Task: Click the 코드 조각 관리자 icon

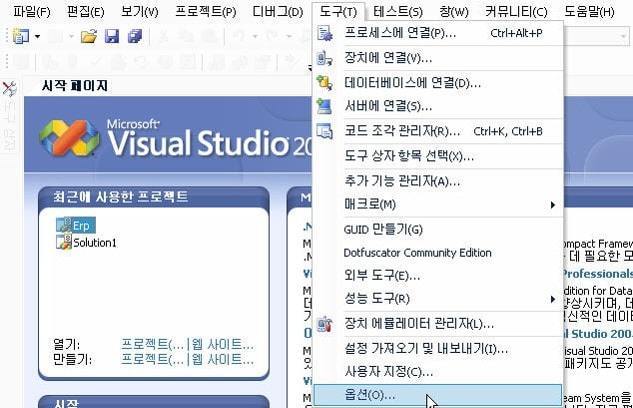Action: 325,131
